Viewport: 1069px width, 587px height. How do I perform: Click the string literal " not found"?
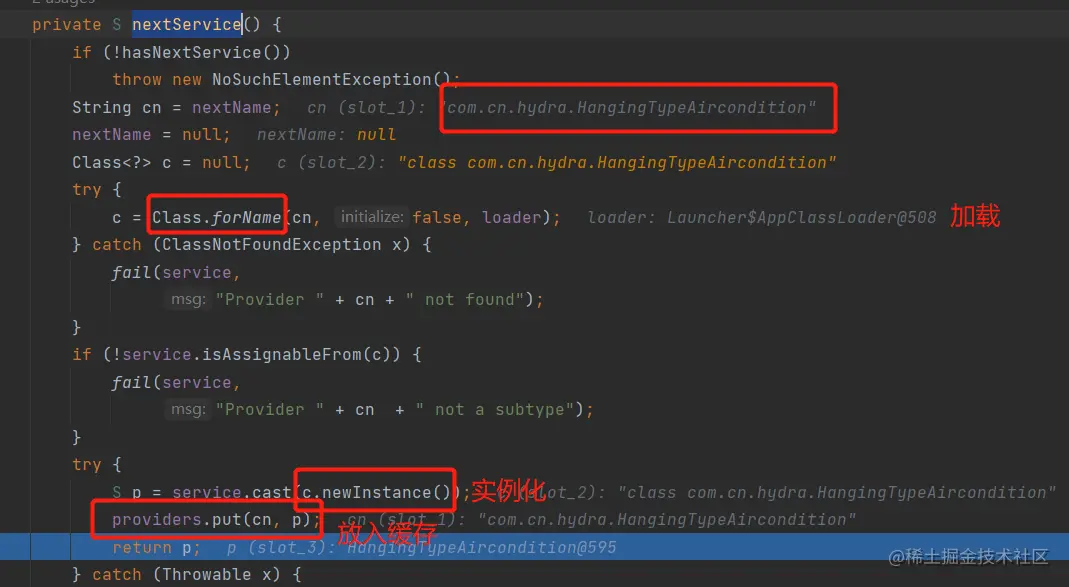point(464,299)
